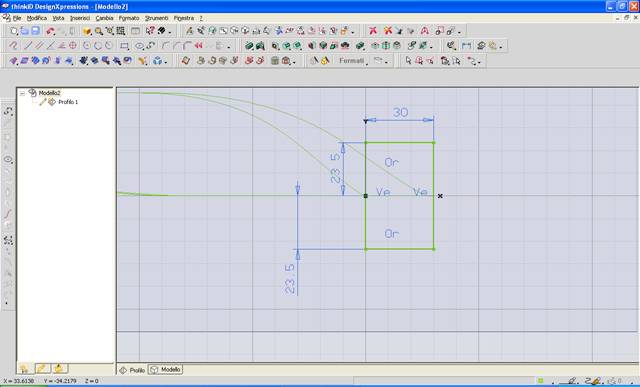Select Modello2 in the model tree
Image resolution: width=640 pixels, height=387 pixels.
tap(50, 93)
